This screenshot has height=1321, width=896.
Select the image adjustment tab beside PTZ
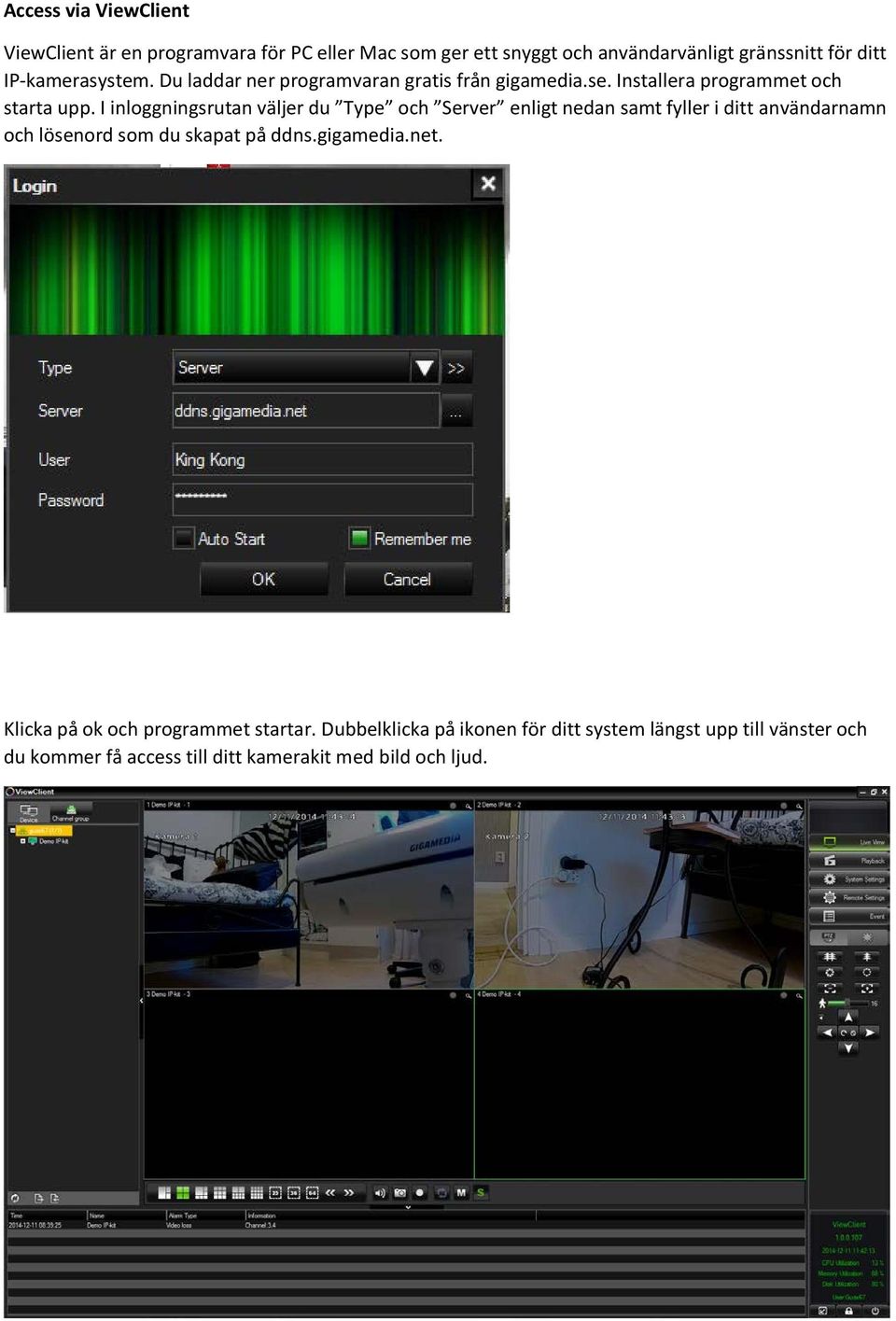coord(867,937)
